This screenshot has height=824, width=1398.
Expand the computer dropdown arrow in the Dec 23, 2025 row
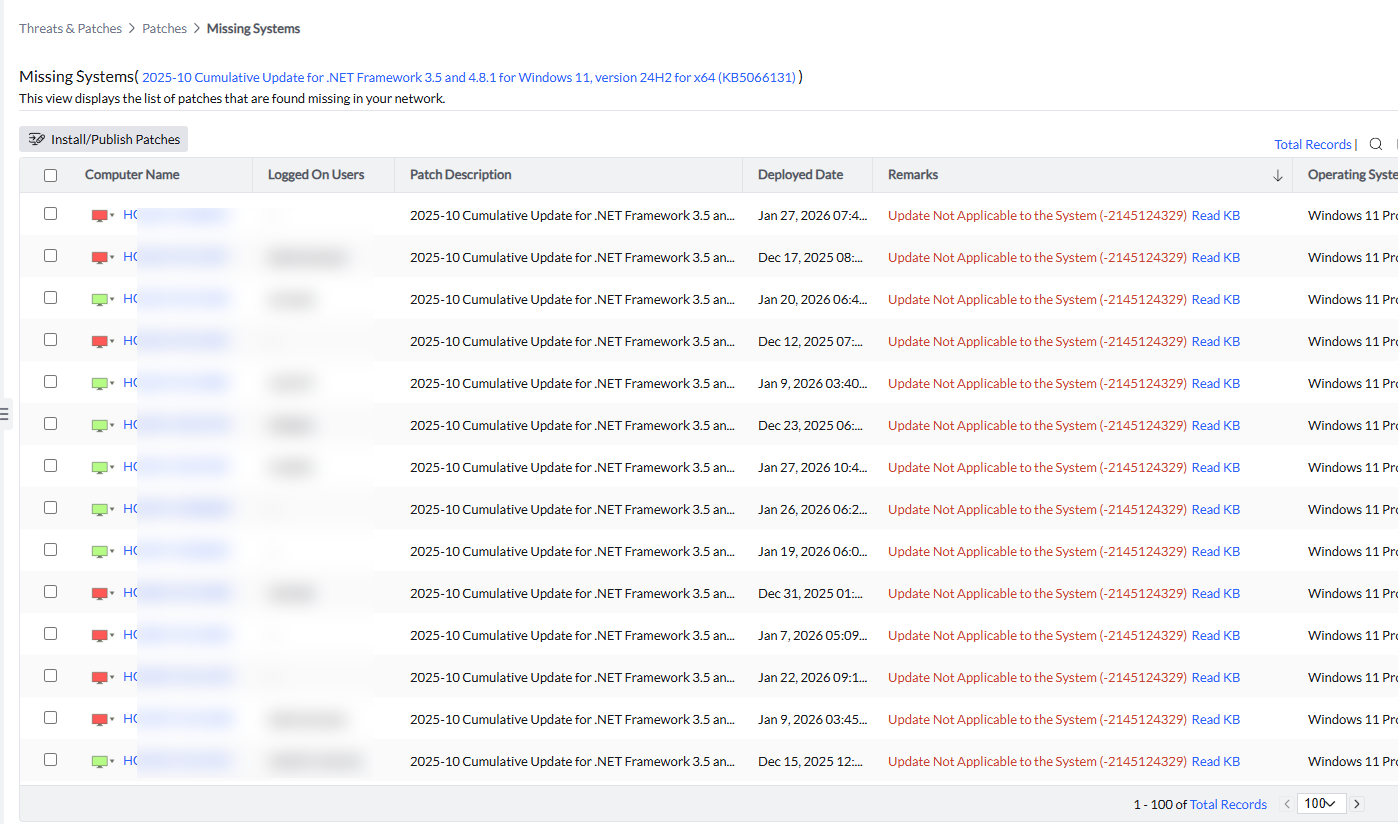pos(113,425)
